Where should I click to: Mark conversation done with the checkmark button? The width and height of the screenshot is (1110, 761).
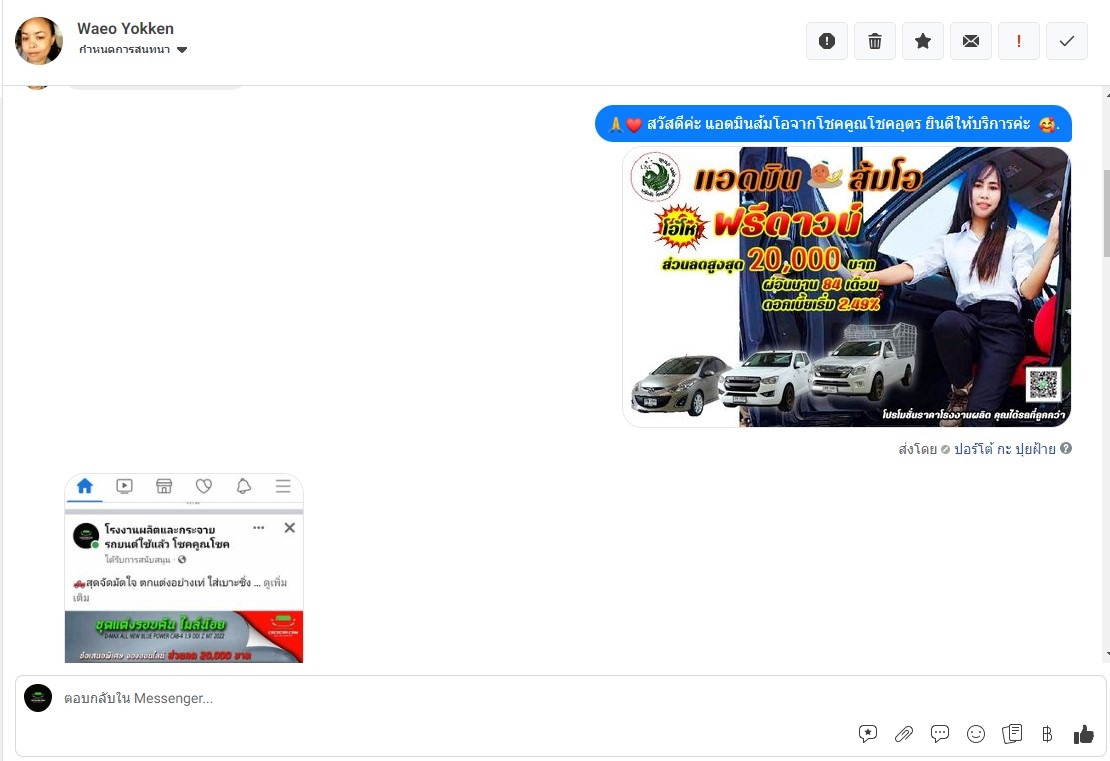(x=1067, y=41)
